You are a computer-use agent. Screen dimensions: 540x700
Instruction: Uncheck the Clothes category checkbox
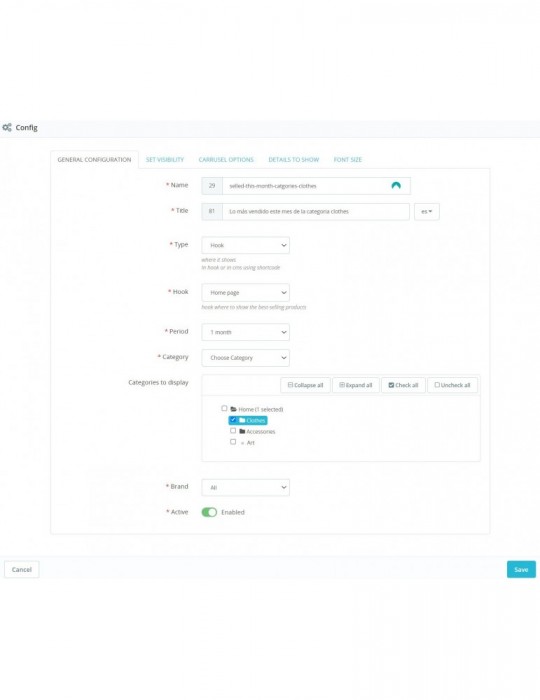coord(233,420)
